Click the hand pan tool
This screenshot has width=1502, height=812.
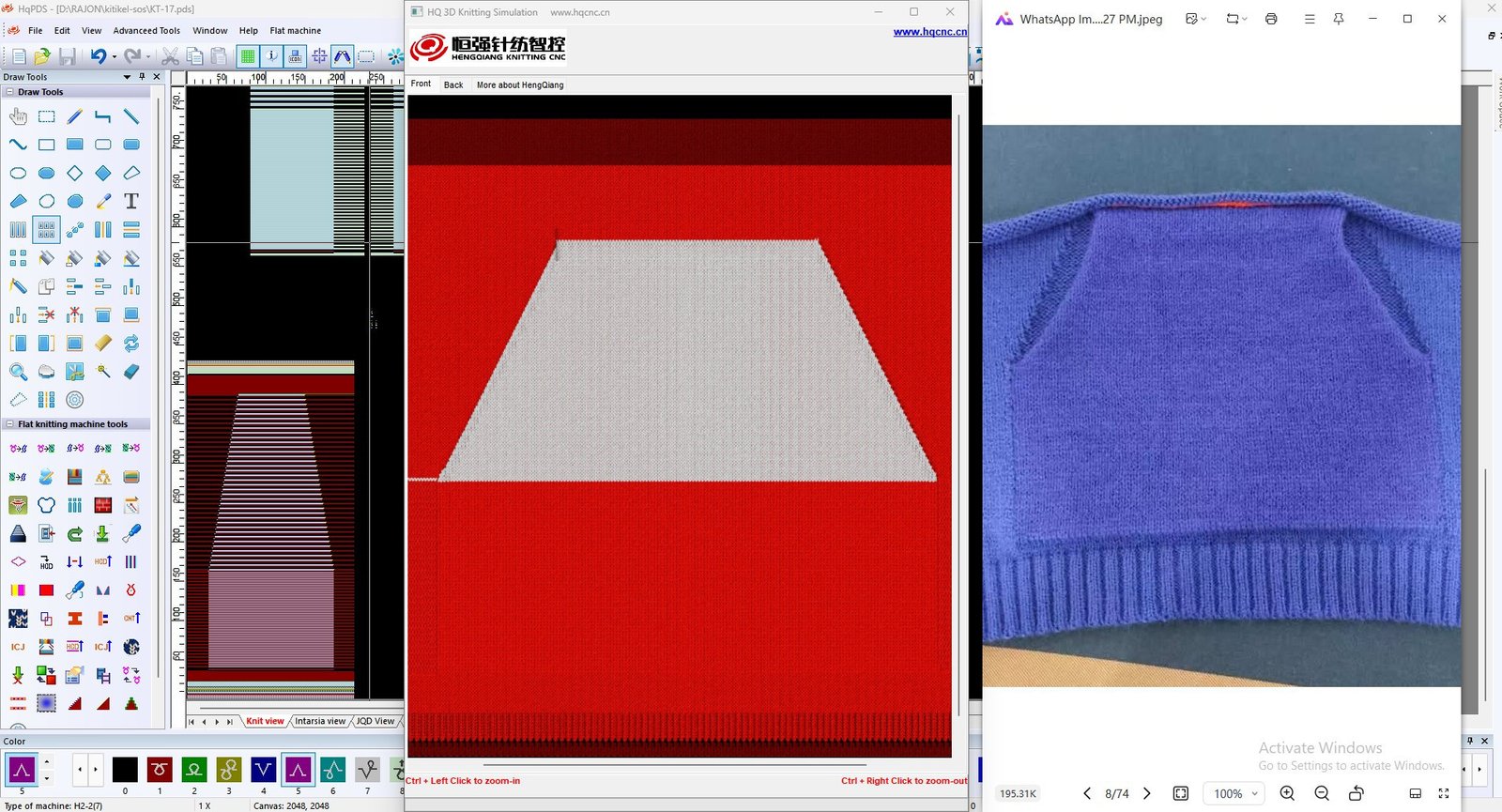click(18, 116)
